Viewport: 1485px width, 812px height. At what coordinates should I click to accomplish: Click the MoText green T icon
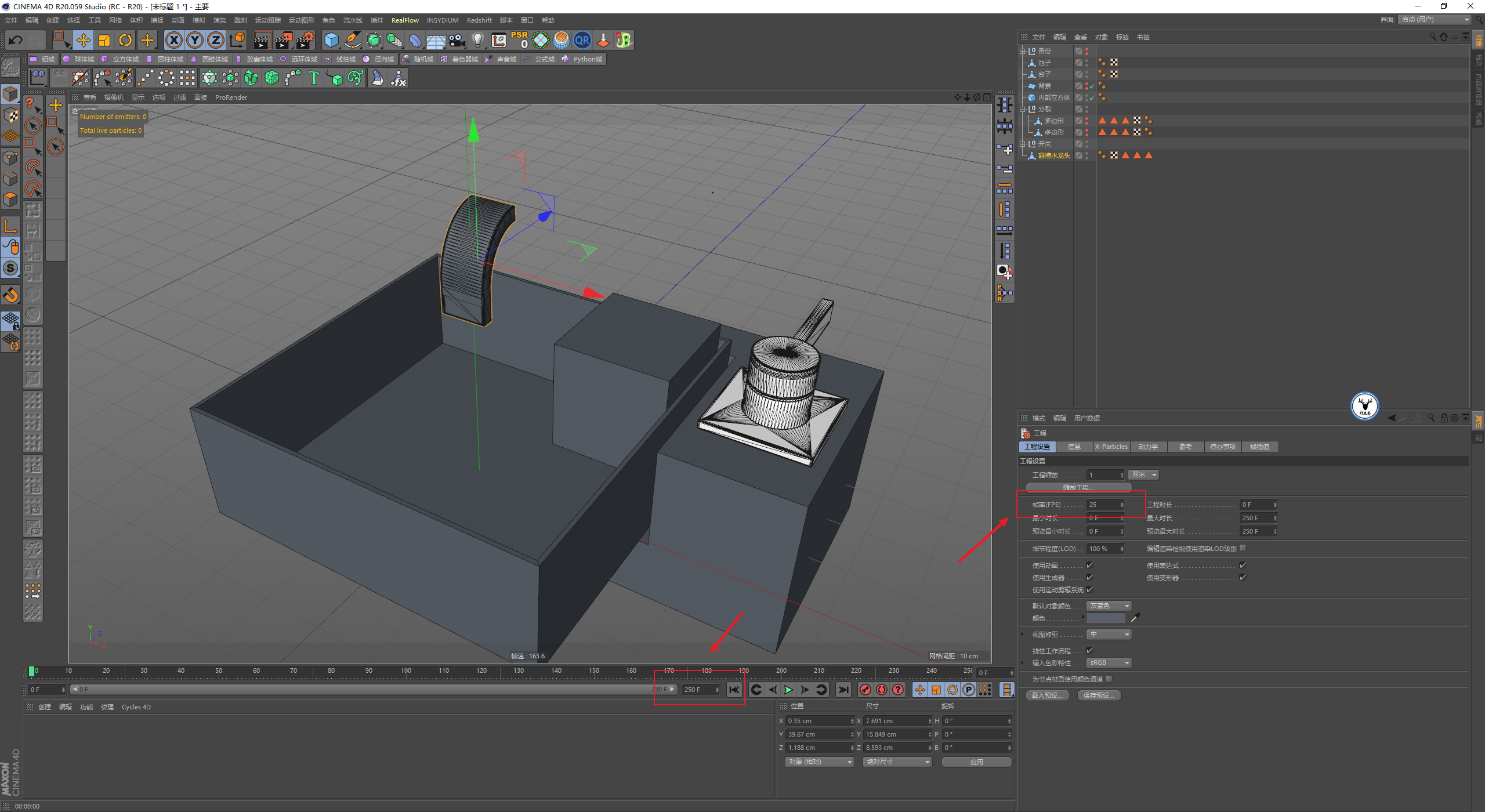(314, 78)
